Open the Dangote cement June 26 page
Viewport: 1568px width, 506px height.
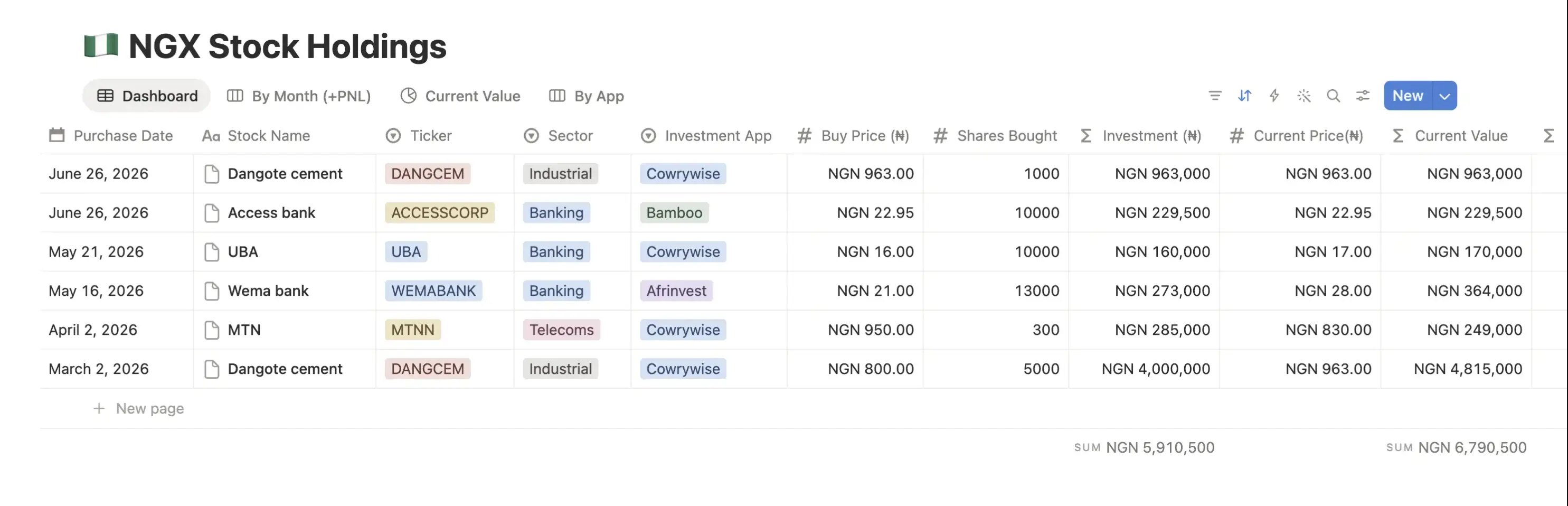(285, 174)
